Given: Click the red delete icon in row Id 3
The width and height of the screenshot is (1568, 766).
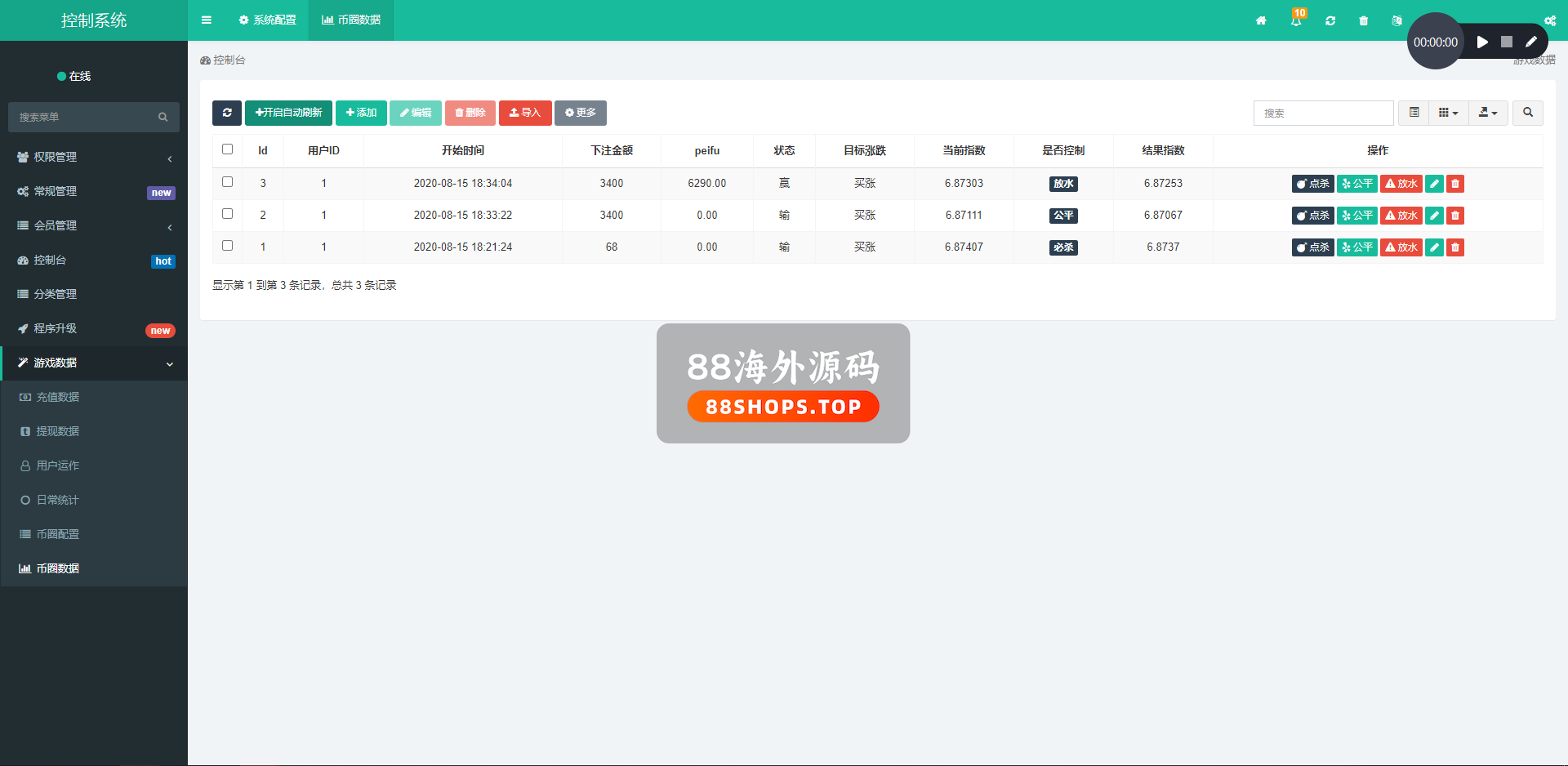Looking at the screenshot, I should tap(1454, 184).
